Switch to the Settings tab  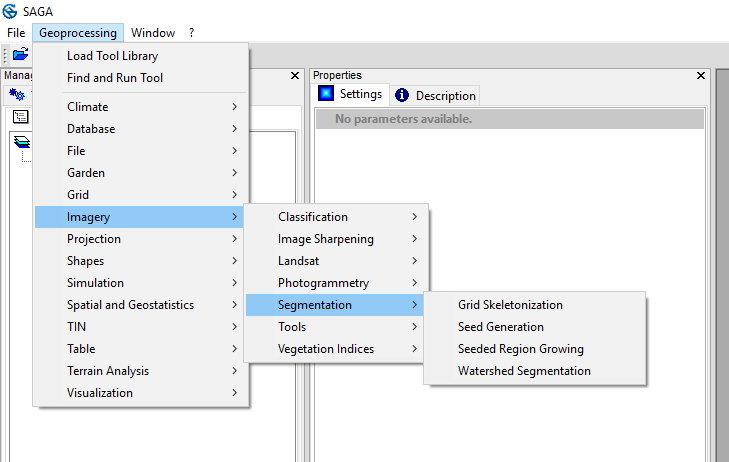pos(351,94)
